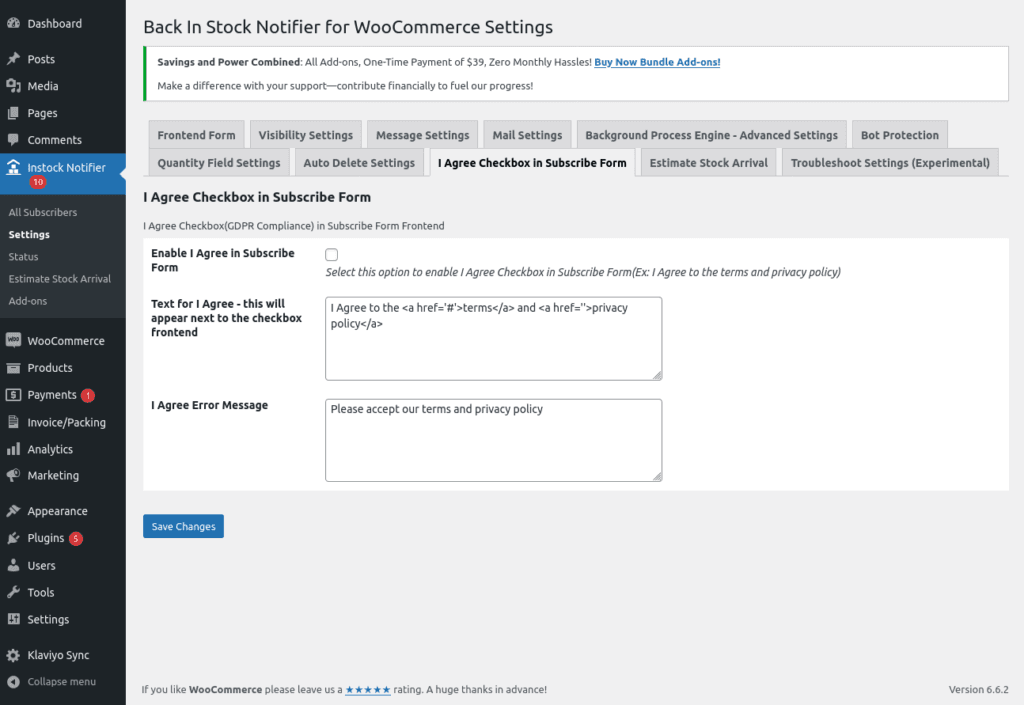Click the I Agree Checkbox in Subscribe Form tab
1024x705 pixels.
point(532,163)
